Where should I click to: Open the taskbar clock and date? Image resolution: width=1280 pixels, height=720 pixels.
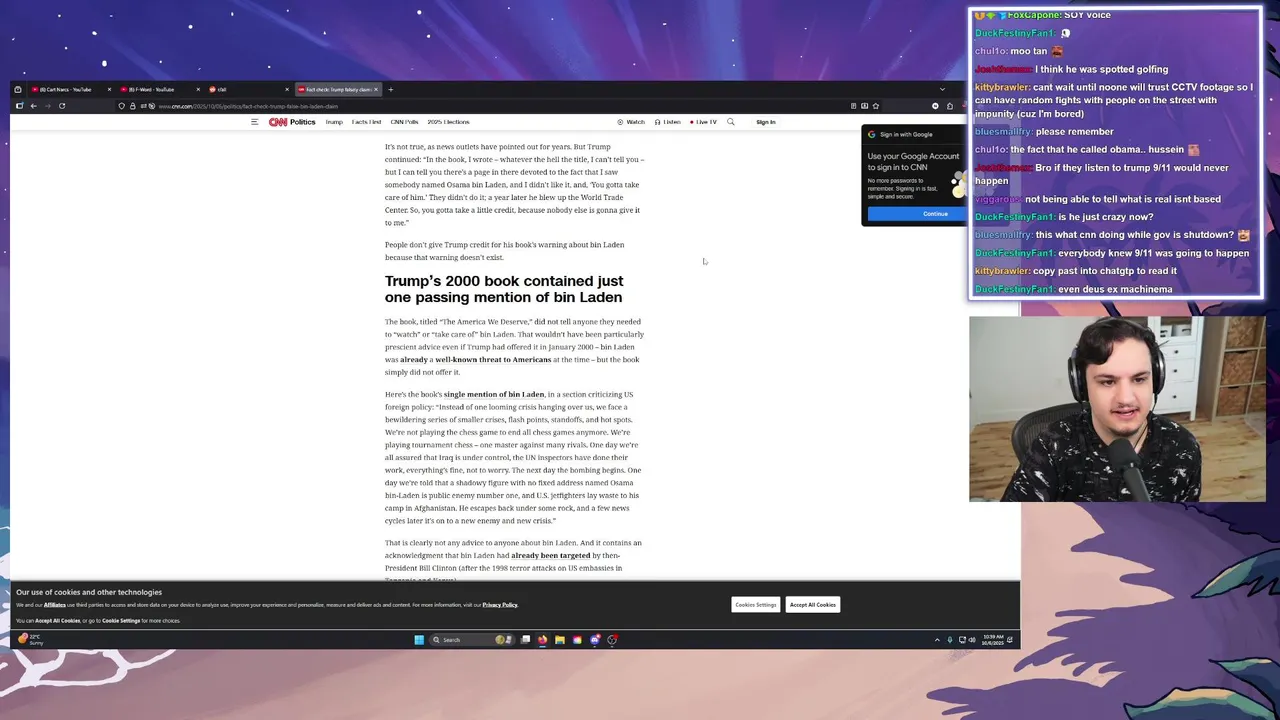[991, 640]
